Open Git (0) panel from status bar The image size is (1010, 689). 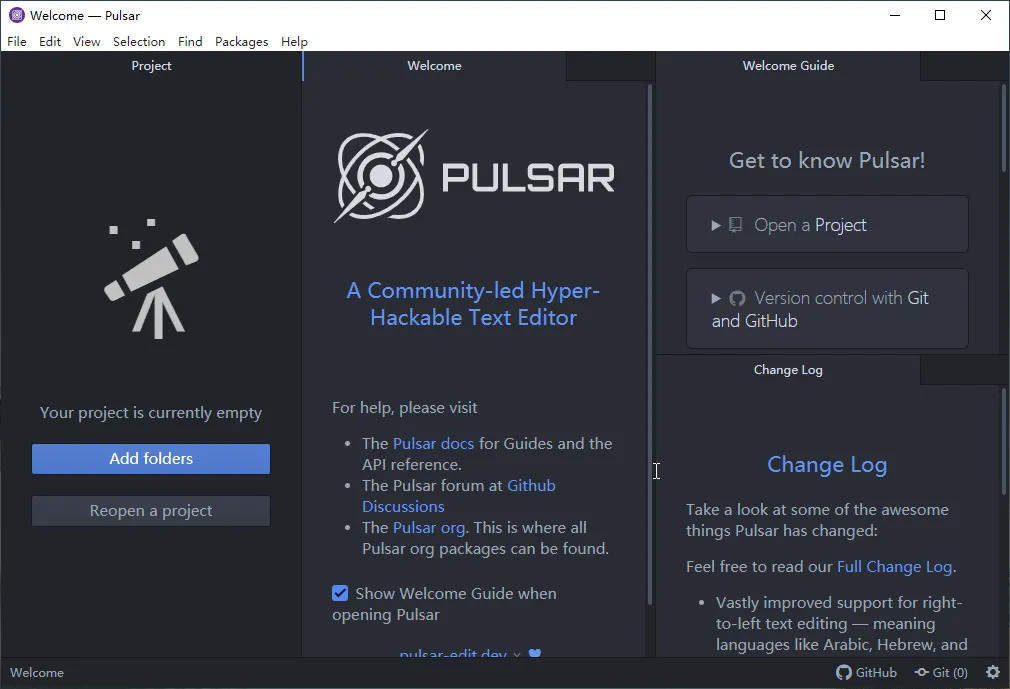(941, 672)
